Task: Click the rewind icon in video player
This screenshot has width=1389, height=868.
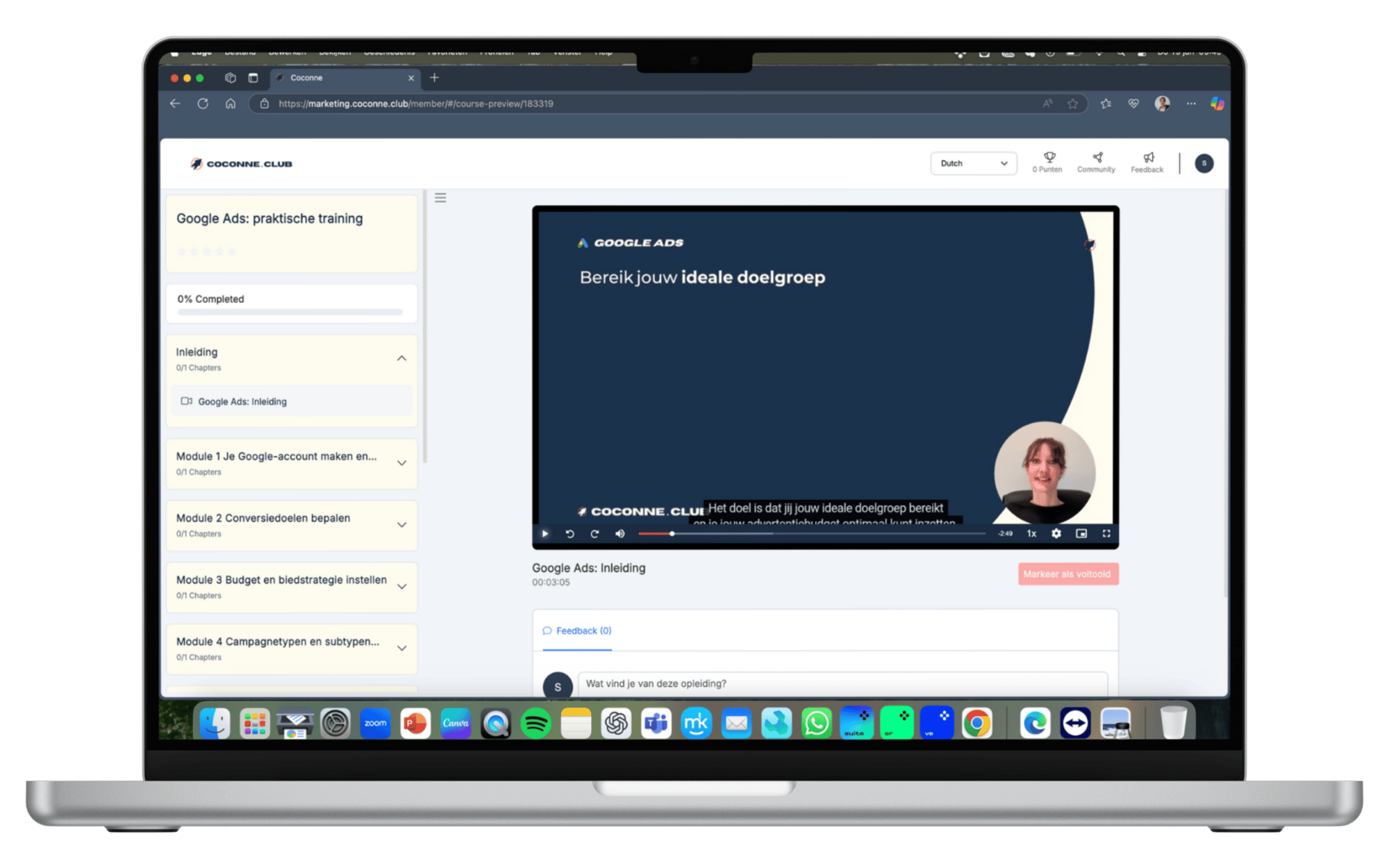Action: (x=569, y=533)
